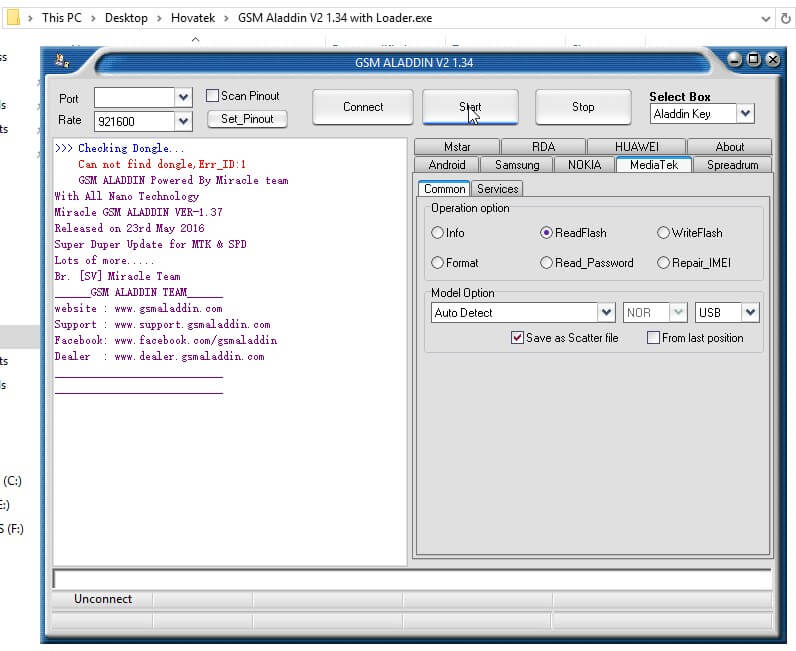Click the Start button
Image resolution: width=796 pixels, height=651 pixels.
pyautogui.click(x=470, y=107)
